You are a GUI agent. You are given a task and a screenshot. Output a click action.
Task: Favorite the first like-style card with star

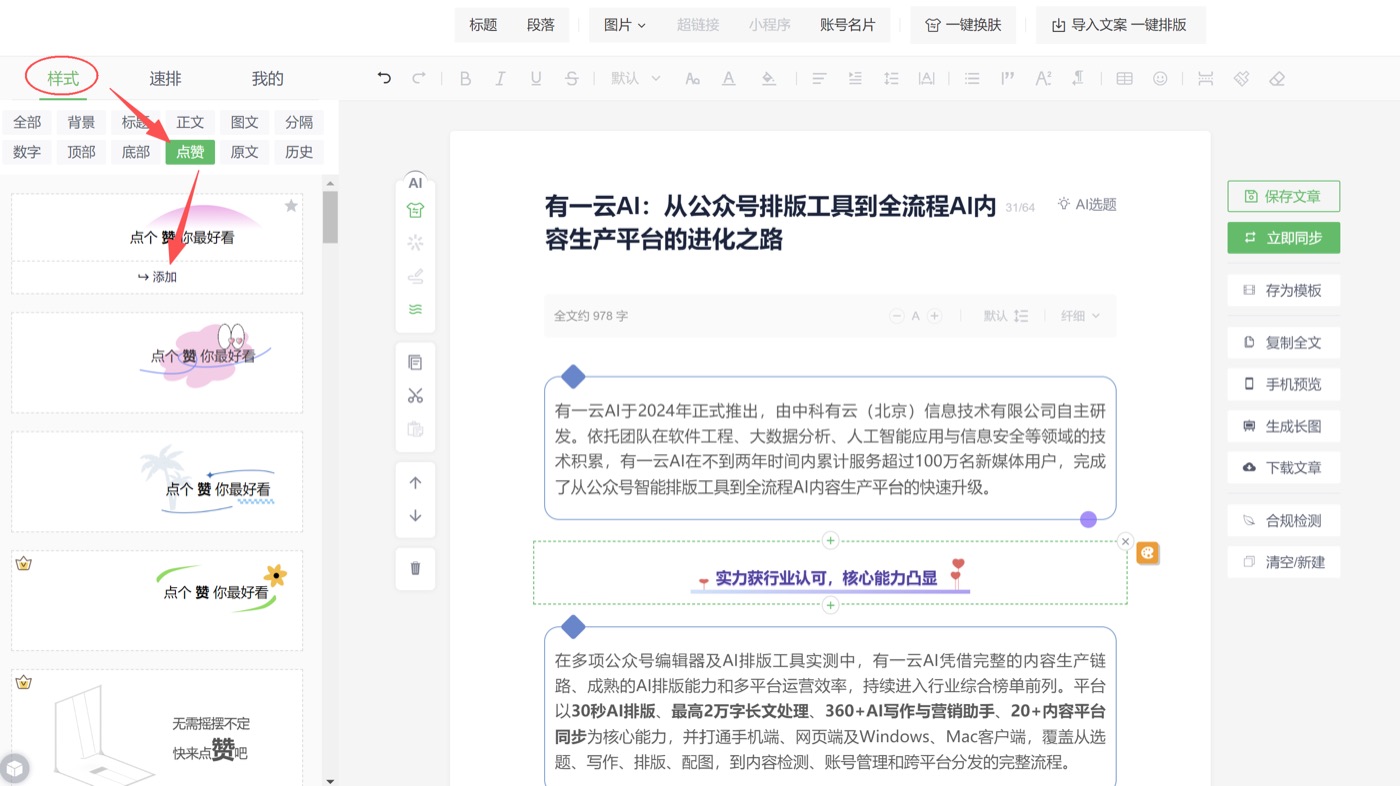[291, 205]
